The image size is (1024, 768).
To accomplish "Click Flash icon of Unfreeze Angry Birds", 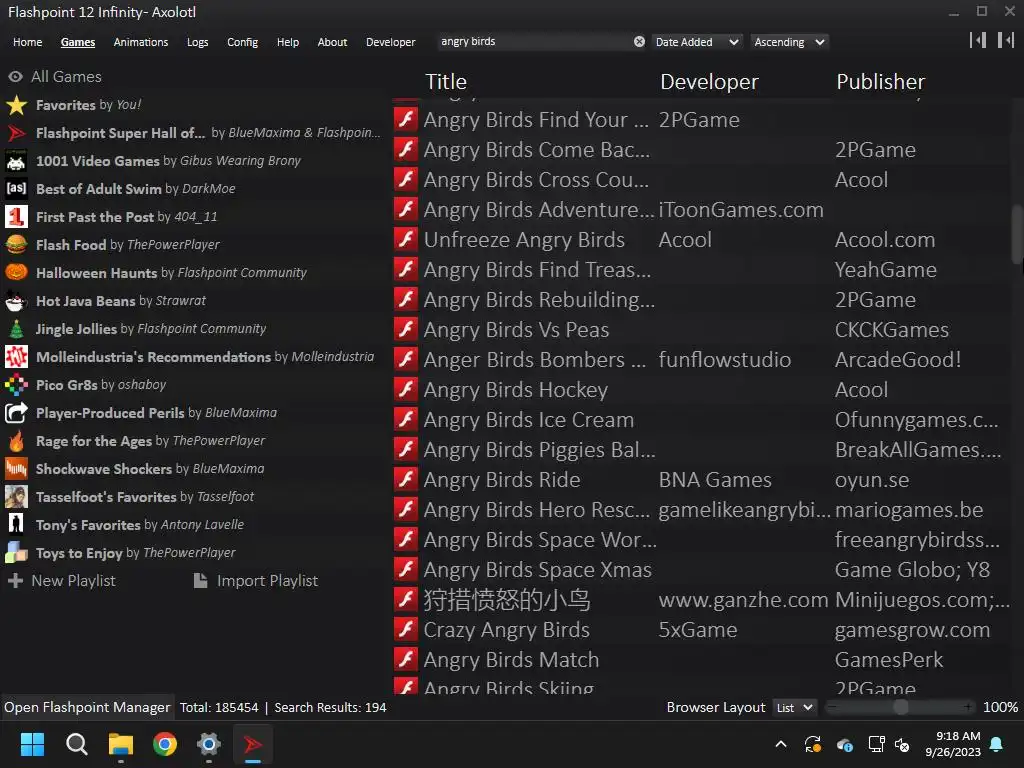I will [x=406, y=240].
